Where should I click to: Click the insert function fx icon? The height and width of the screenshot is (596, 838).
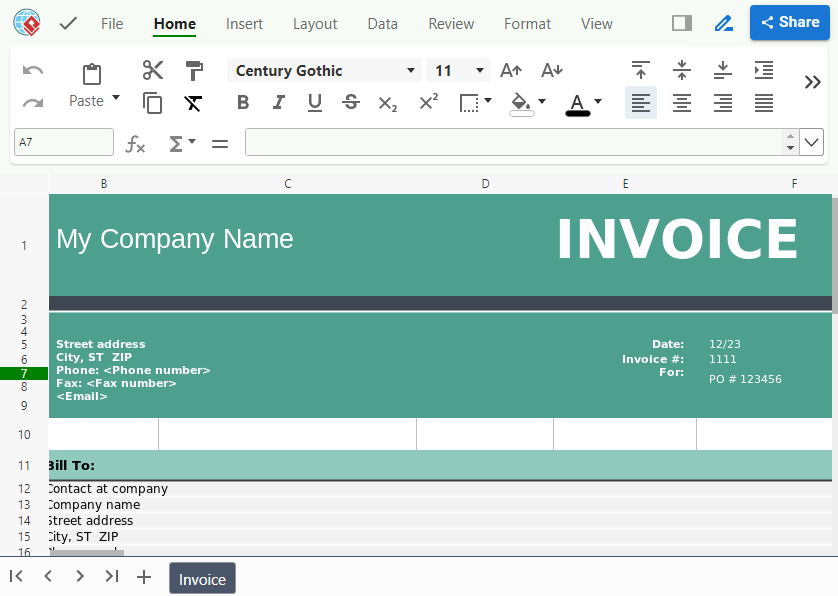(135, 144)
